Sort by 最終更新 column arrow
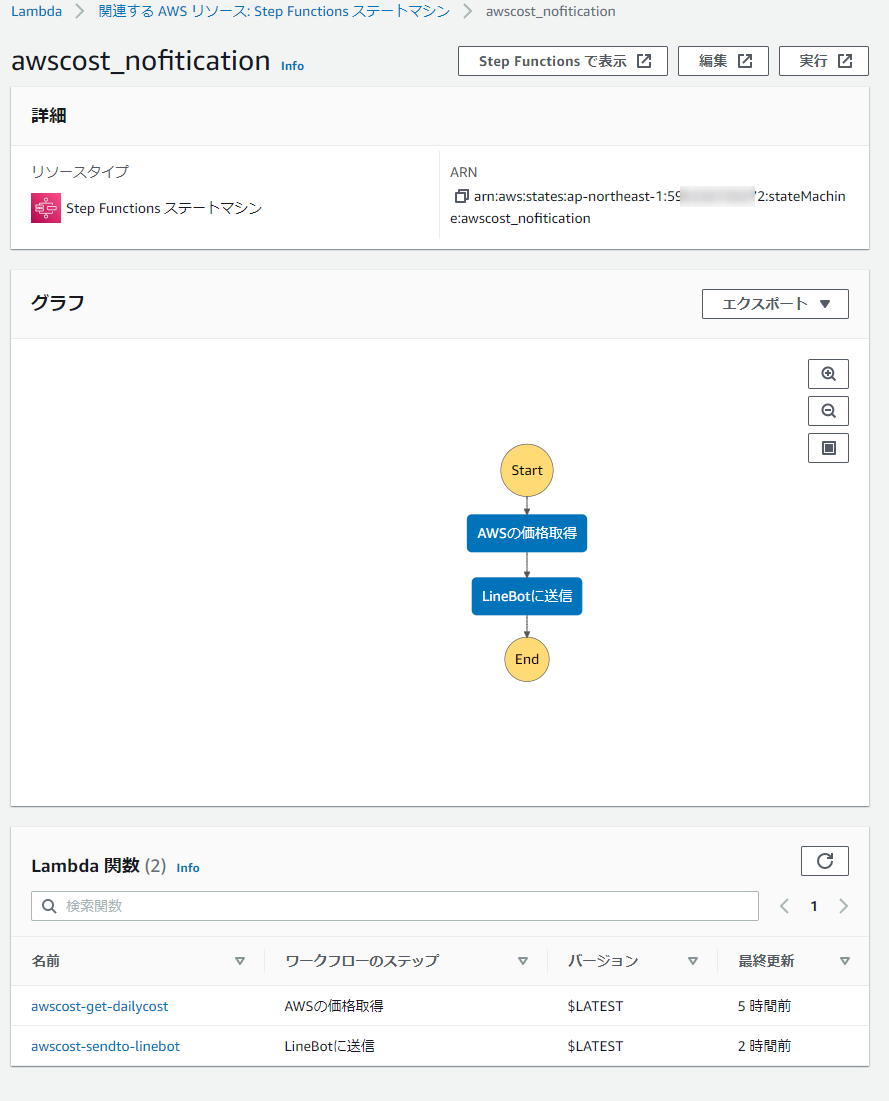The width and height of the screenshot is (889, 1101). 845,961
